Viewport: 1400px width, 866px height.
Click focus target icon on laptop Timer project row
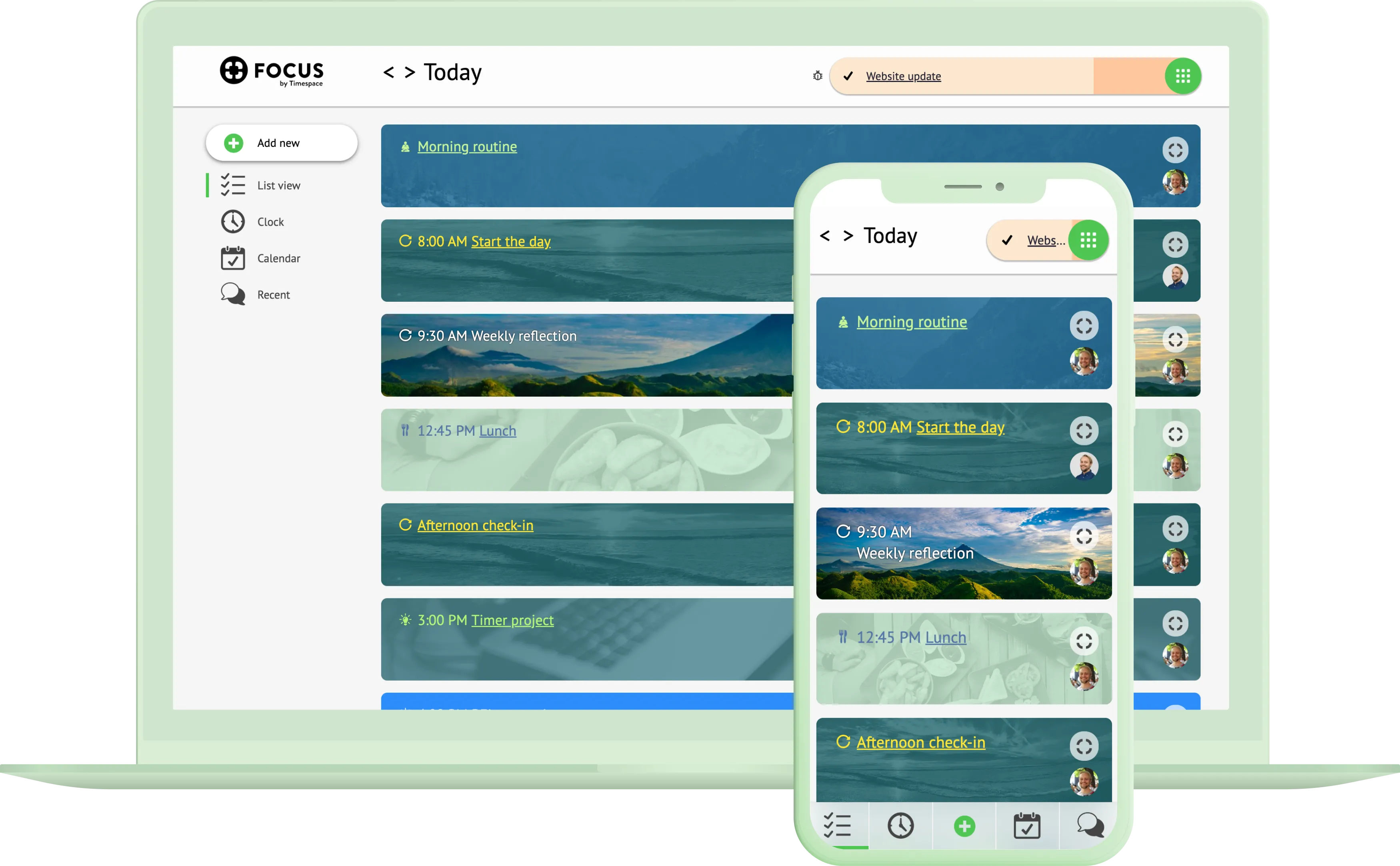[1175, 623]
